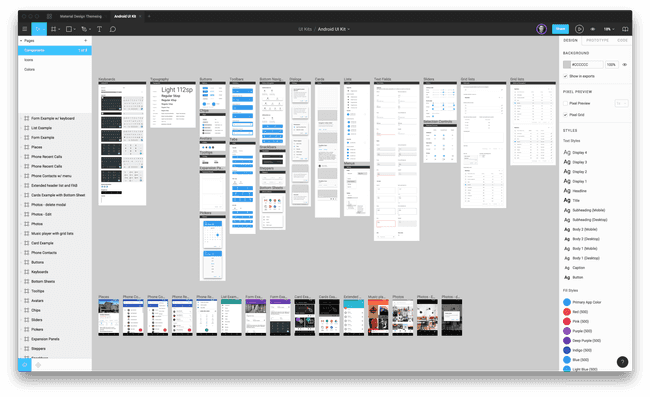The image size is (650, 397).
Task: Open the main hamburger menu
Action: click(x=24, y=29)
